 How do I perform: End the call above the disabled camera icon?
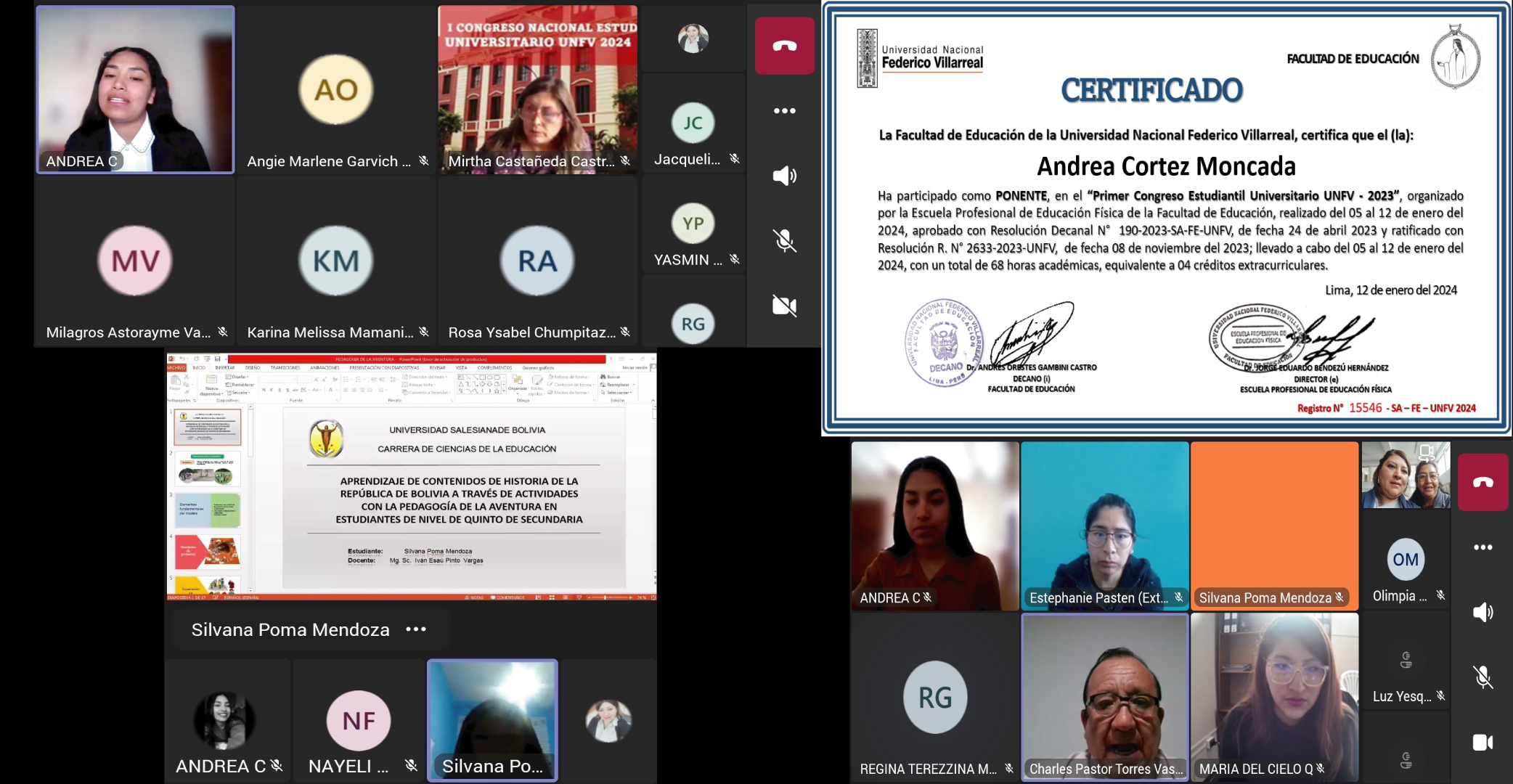(x=784, y=46)
